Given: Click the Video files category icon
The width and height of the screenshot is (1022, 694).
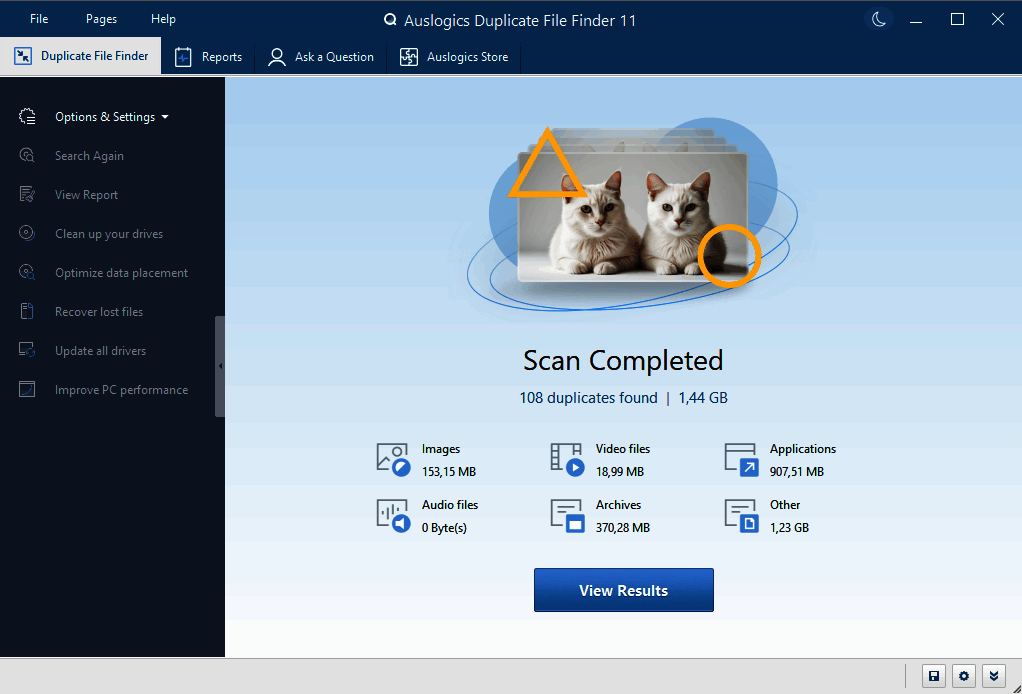Looking at the screenshot, I should pyautogui.click(x=567, y=459).
